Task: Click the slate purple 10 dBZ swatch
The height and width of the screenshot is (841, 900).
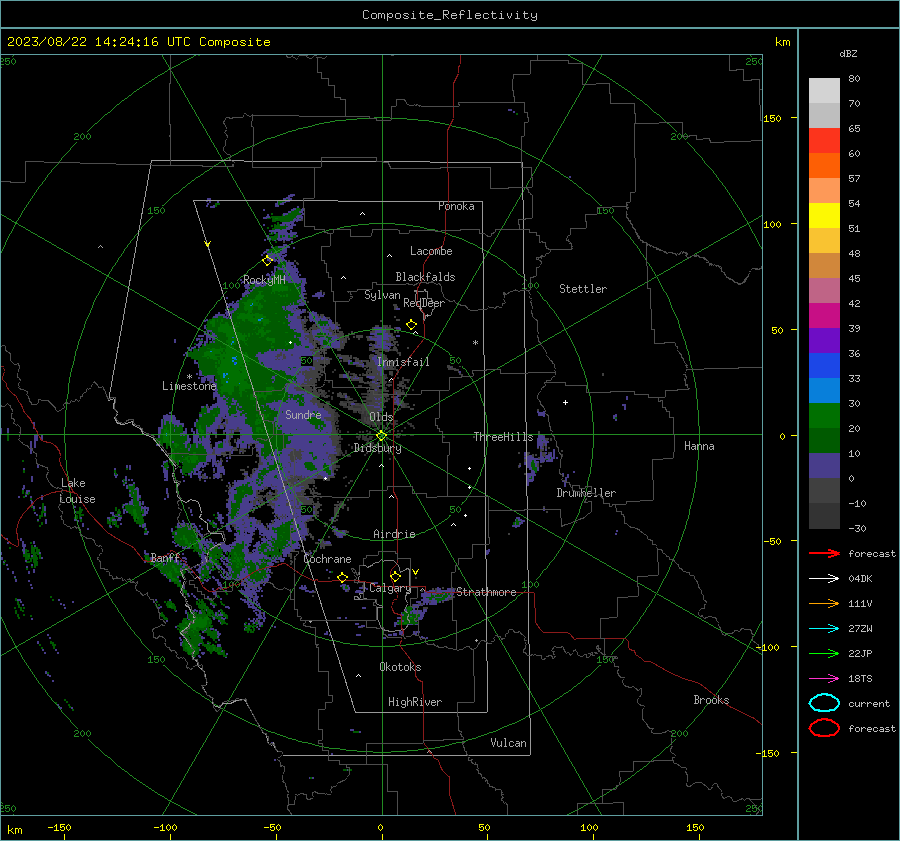Action: pyautogui.click(x=824, y=466)
